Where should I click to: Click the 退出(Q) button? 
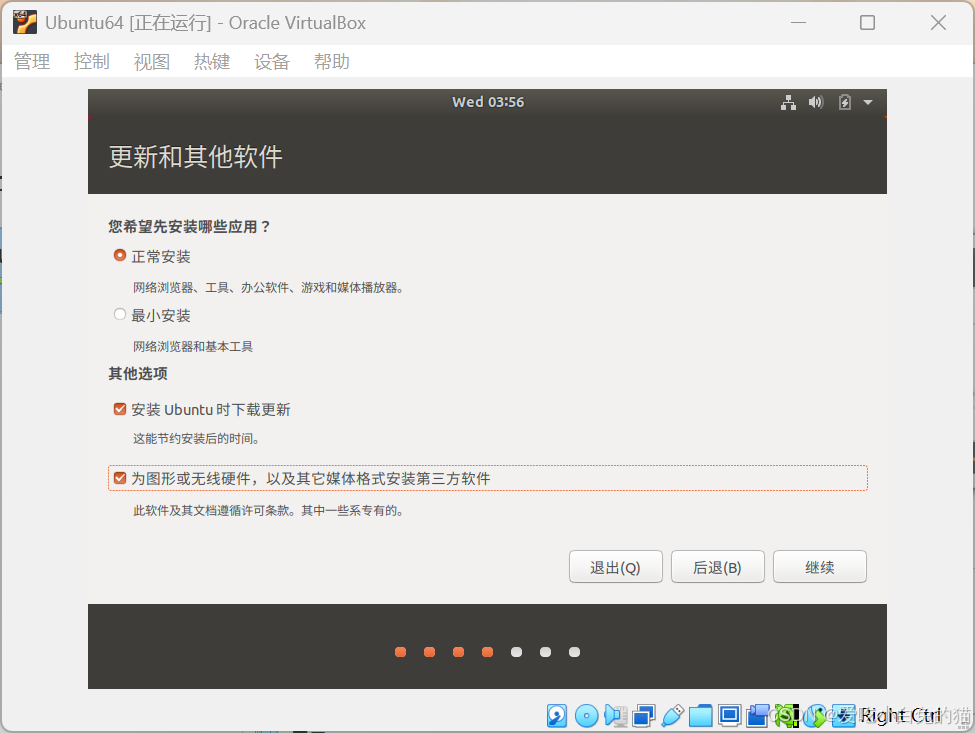[x=616, y=566]
